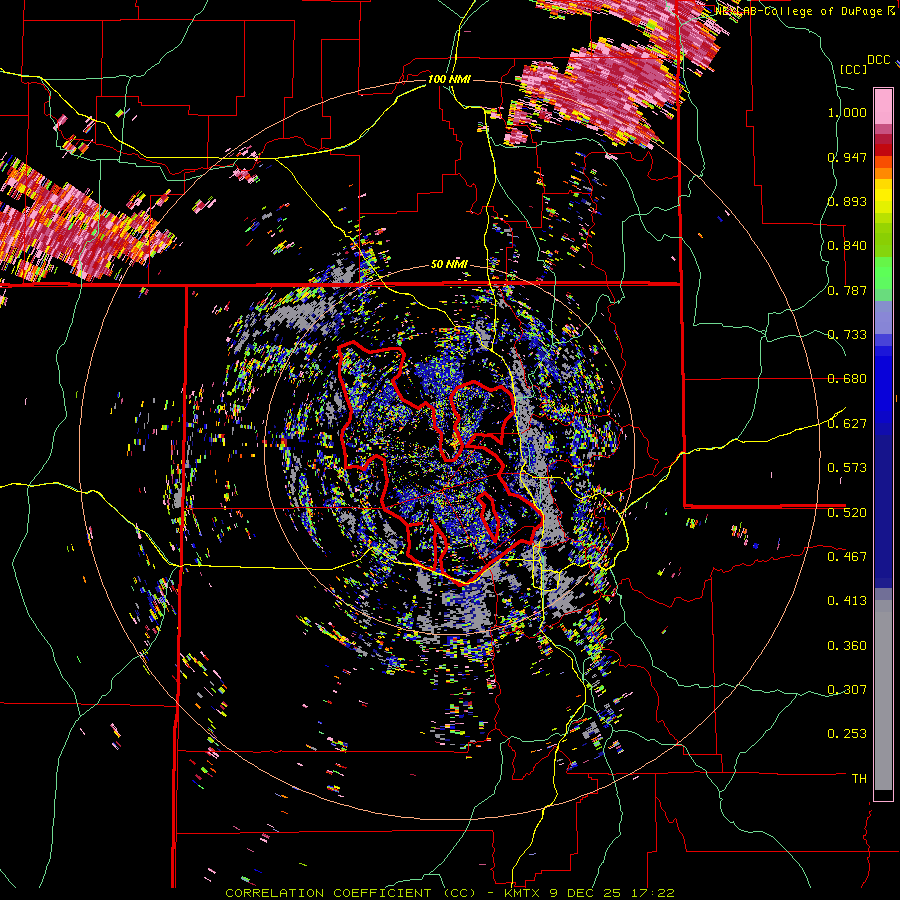Click the 0.413 scale value
900x900 pixels.
click(x=847, y=601)
